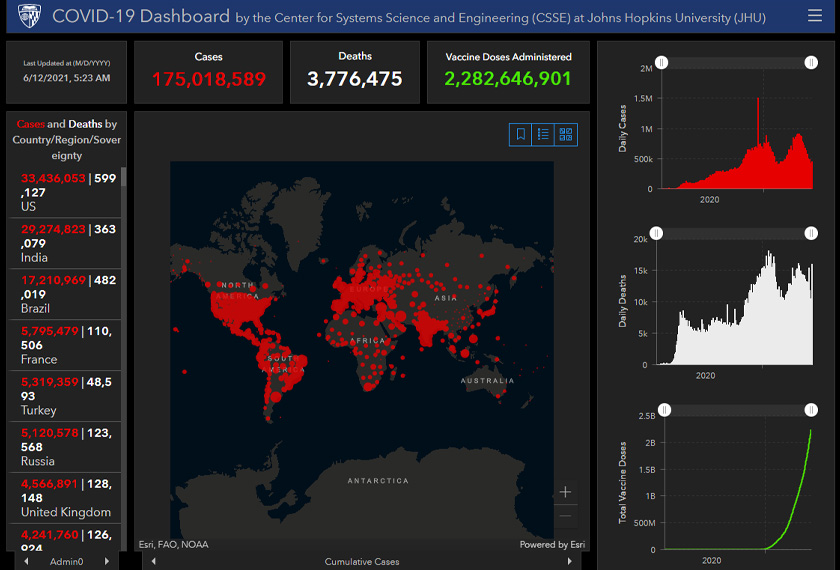This screenshot has width=840, height=570.
Task: Switch to next tab after Admin0
Action: click(107, 562)
